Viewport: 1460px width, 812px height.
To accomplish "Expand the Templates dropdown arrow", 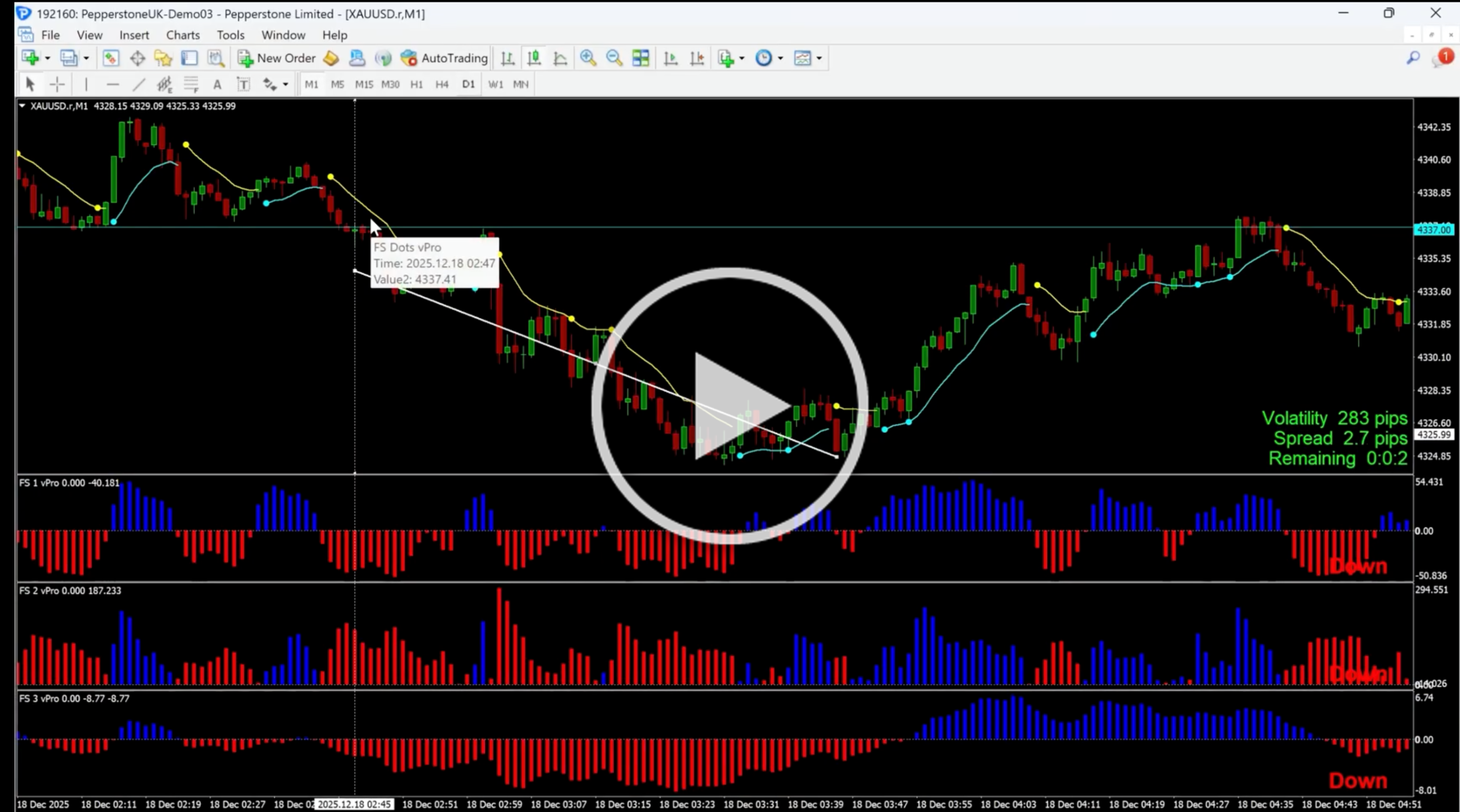I will 819,58.
